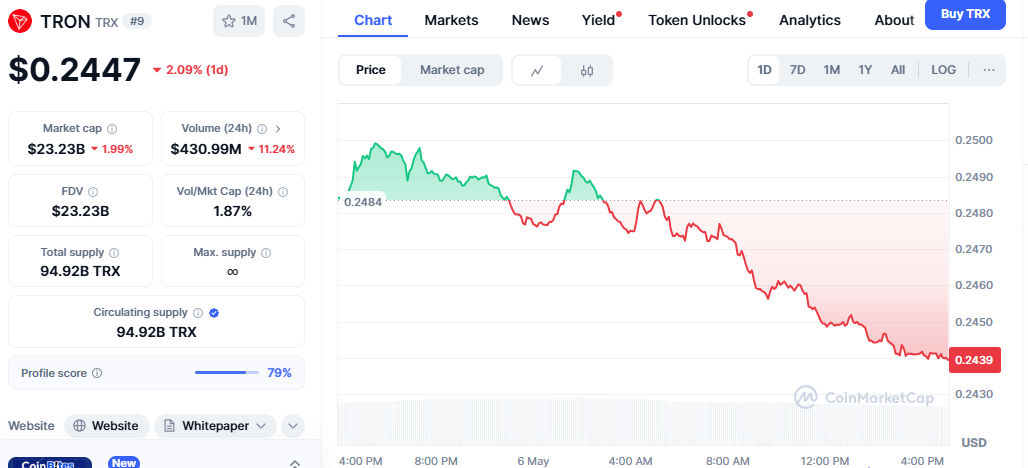
Task: Click the Buy TRX button
Action: click(x=964, y=15)
